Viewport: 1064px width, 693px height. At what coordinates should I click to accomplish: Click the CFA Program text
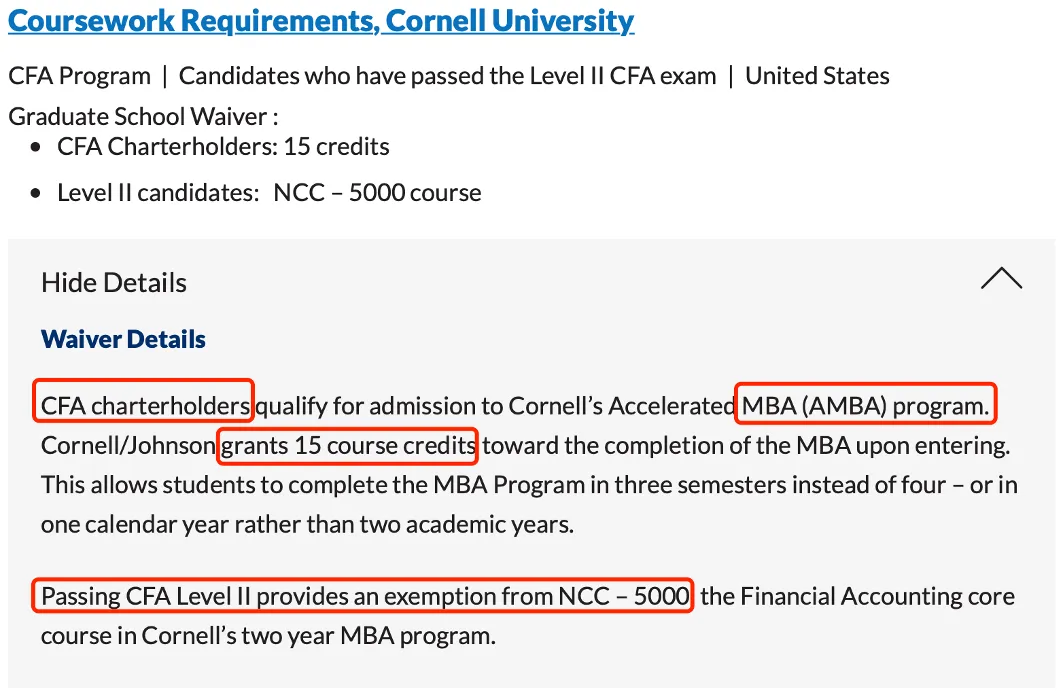[x=79, y=76]
